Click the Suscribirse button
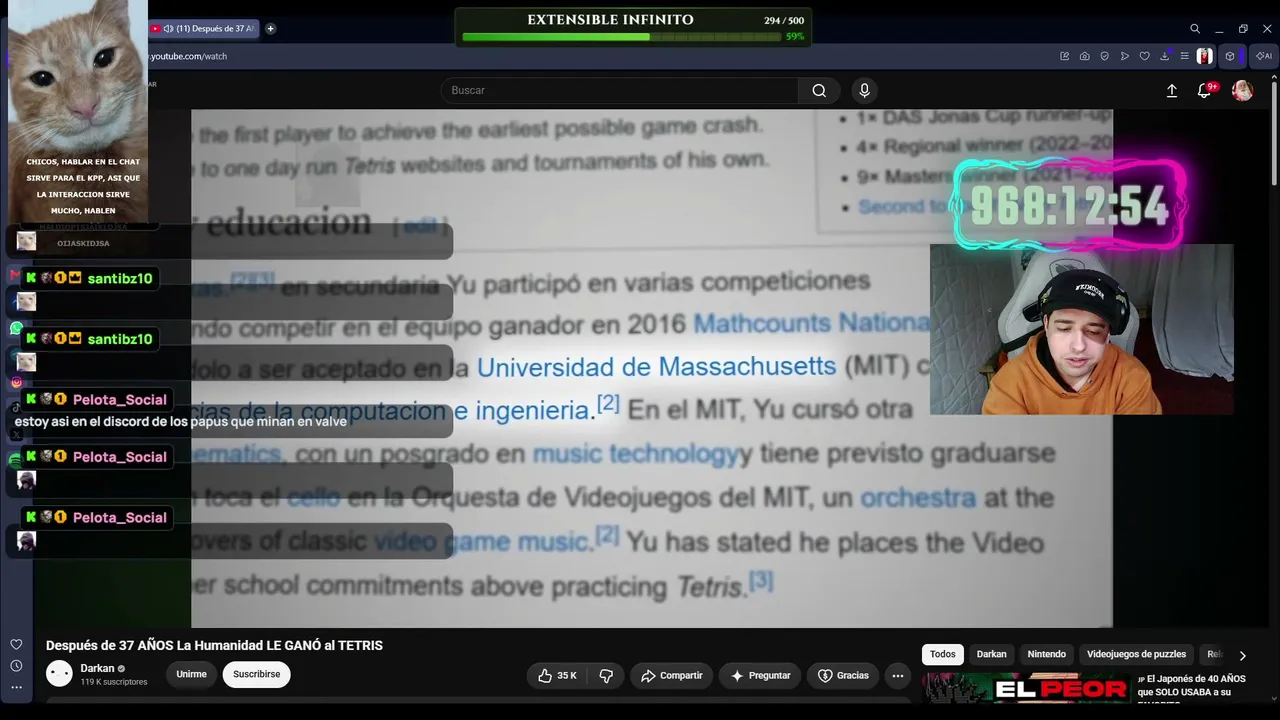This screenshot has width=1280, height=720. coord(257,675)
